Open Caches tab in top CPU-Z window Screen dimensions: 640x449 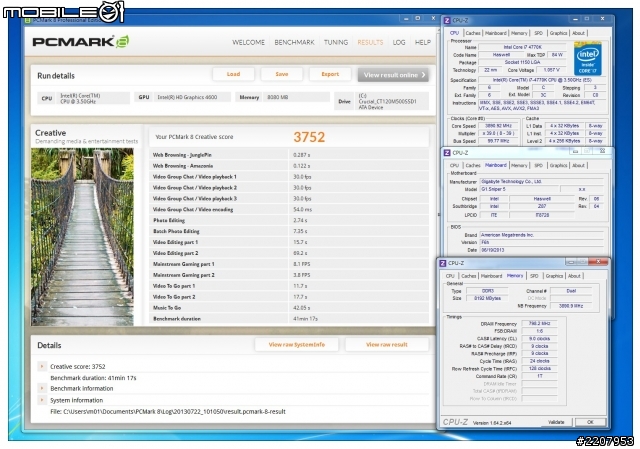[473, 33]
